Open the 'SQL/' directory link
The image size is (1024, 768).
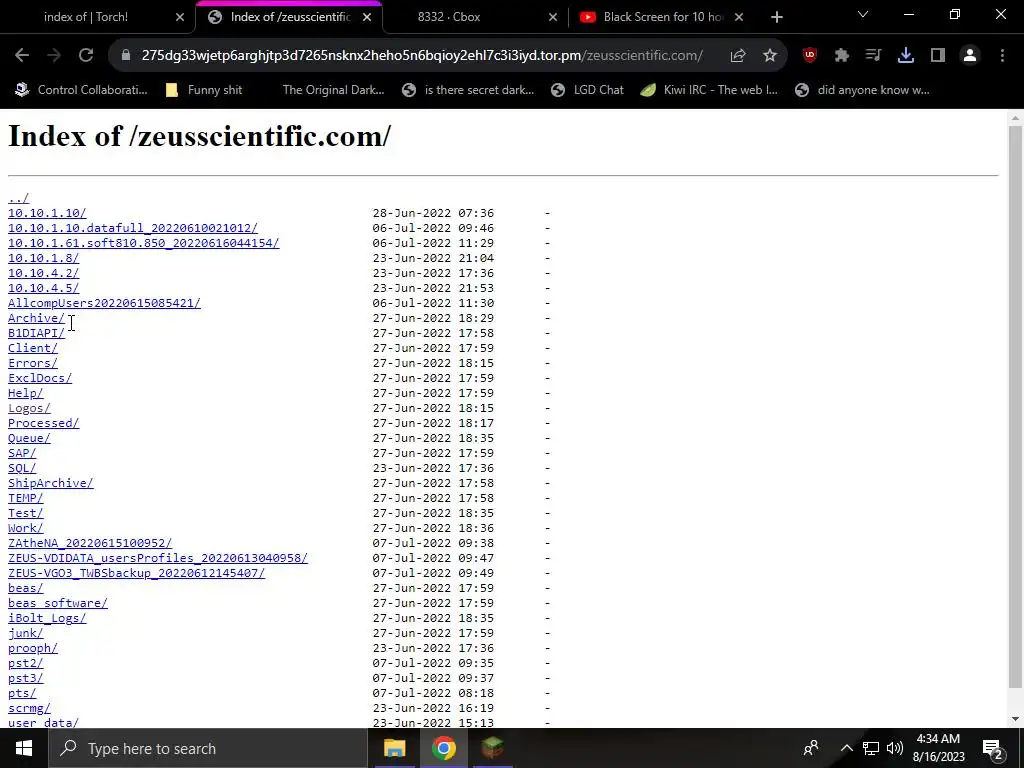[x=22, y=468]
